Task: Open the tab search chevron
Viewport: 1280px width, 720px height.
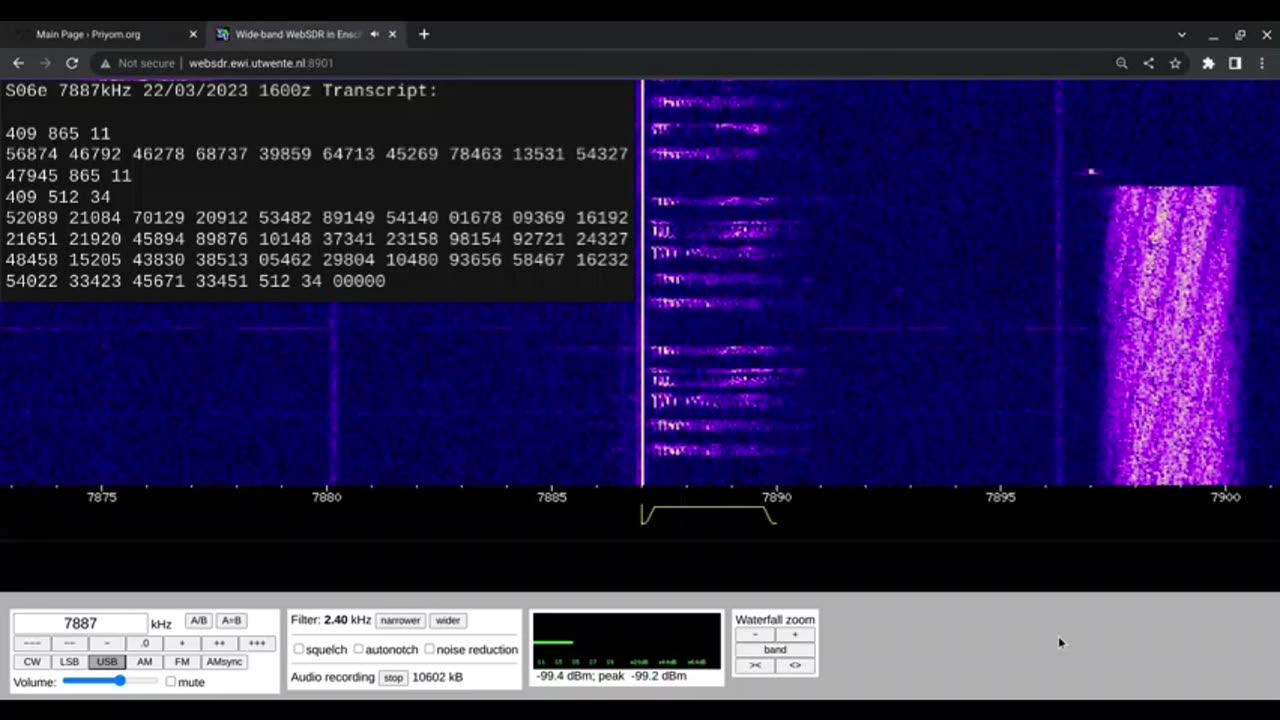Action: pyautogui.click(x=1182, y=34)
